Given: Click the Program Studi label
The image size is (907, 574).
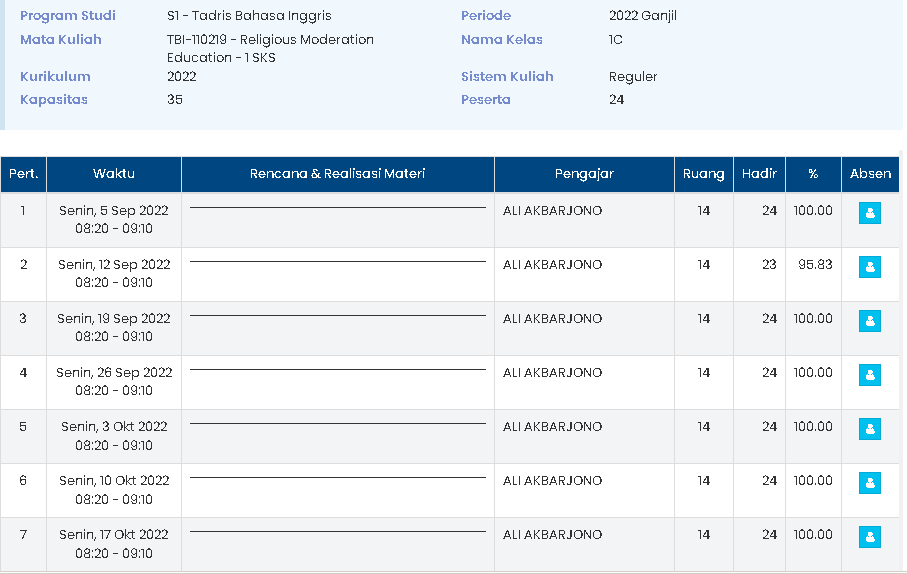Looking at the screenshot, I should click(x=68, y=16).
